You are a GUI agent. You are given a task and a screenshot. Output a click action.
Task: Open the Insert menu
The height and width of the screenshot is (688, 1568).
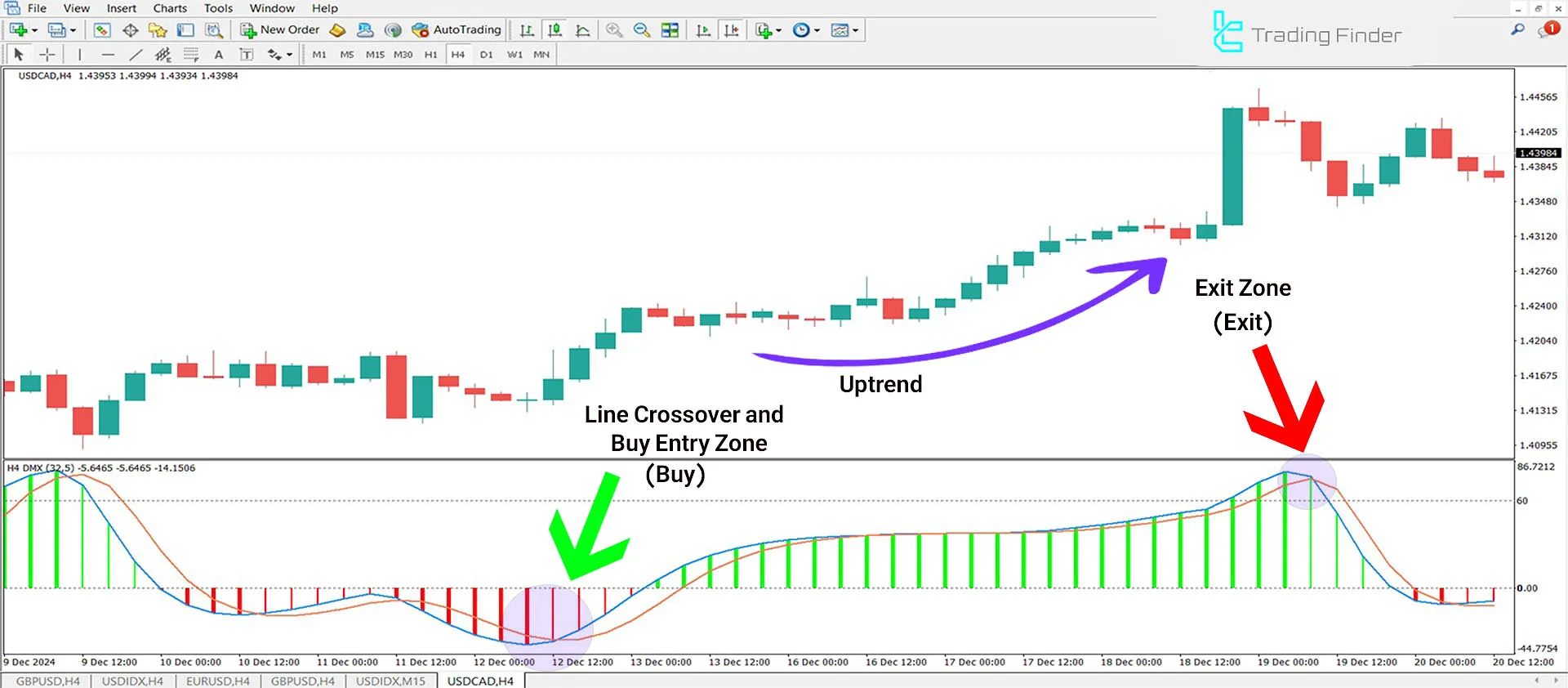pos(122,8)
